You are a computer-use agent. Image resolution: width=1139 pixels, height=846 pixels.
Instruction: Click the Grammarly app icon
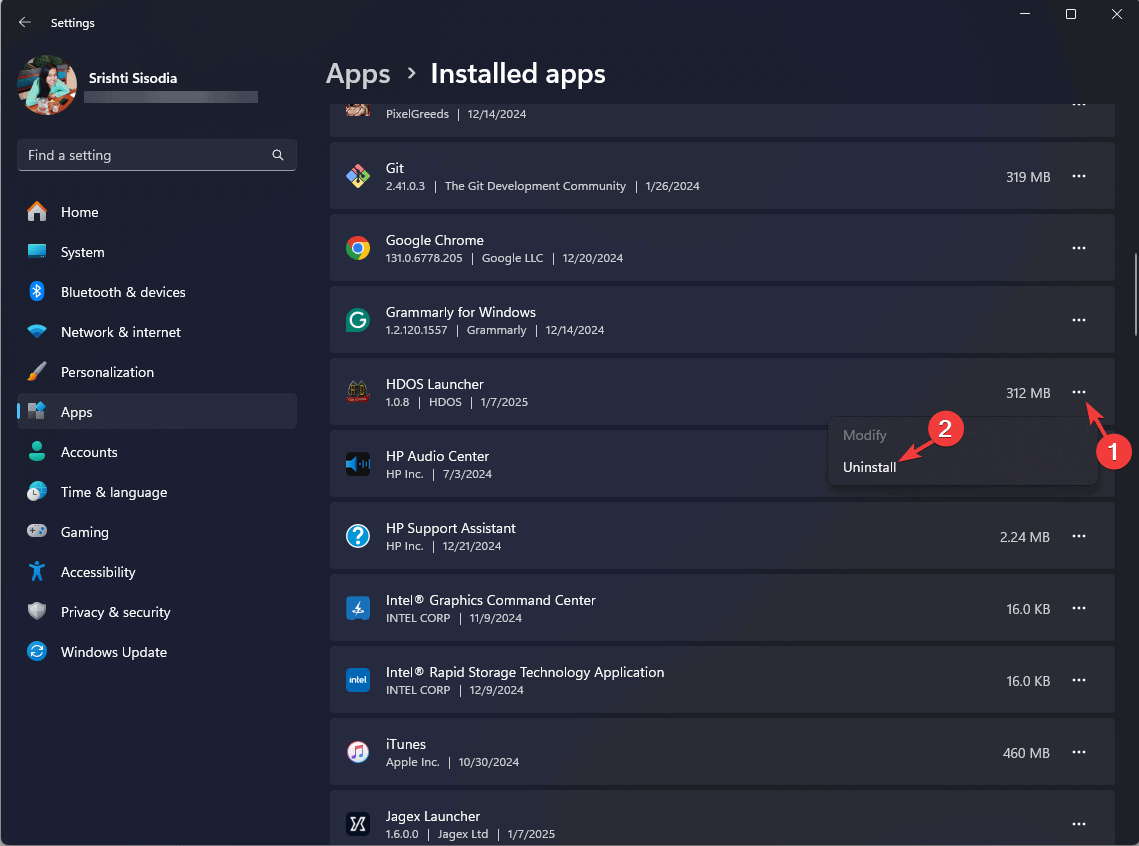tap(357, 320)
